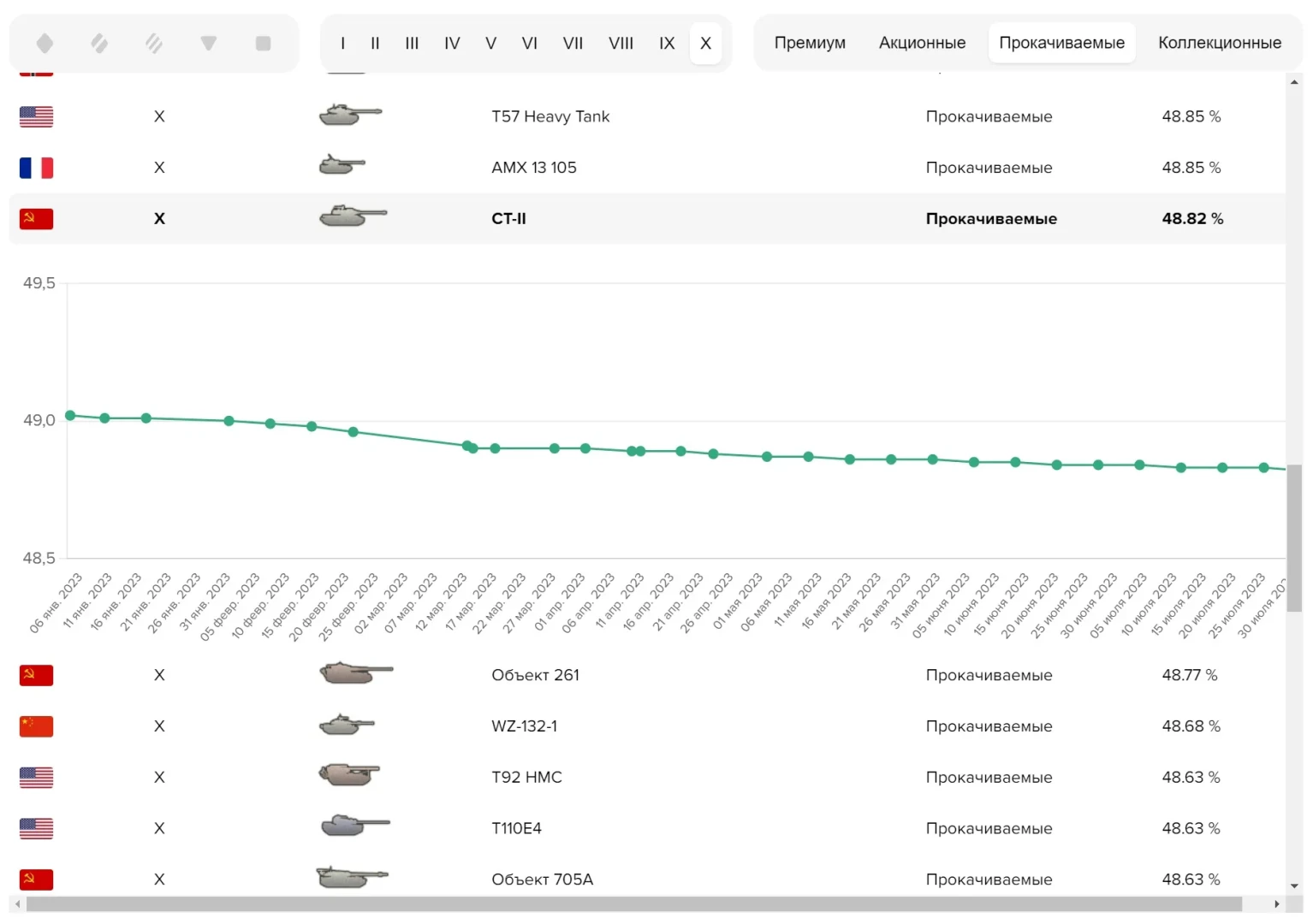
Task: Select the Акционные category
Action: 922,43
